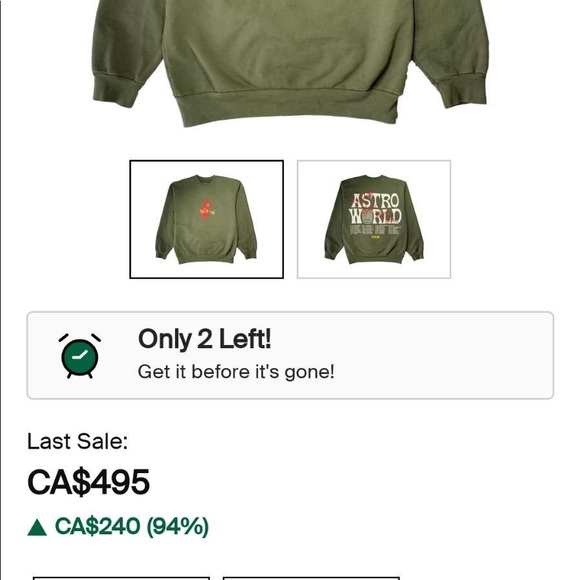580x580 pixels.
Task: Click the red graphic on front thumbnail
Action: [208, 211]
